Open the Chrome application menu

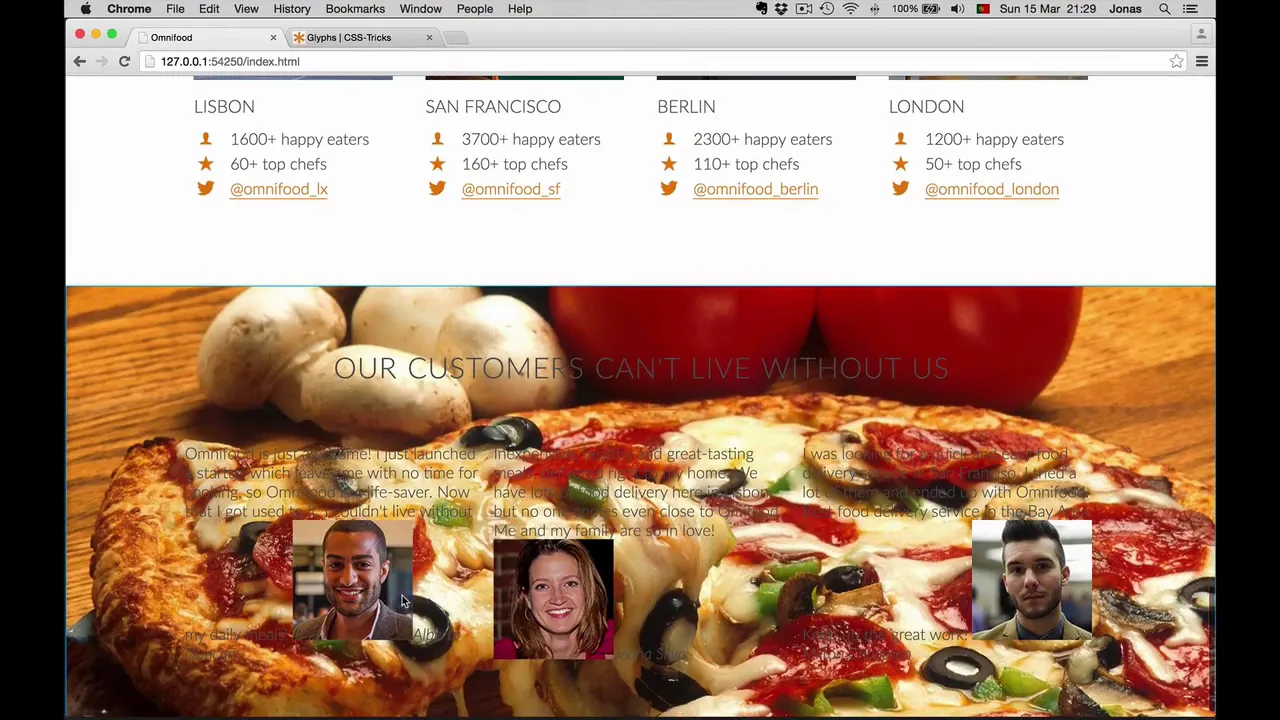coord(129,9)
